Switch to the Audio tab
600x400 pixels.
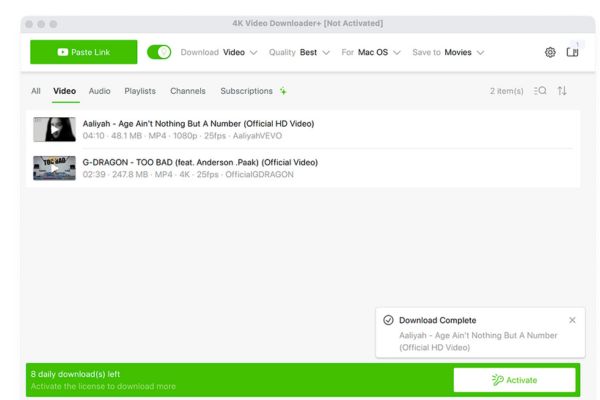[100, 91]
